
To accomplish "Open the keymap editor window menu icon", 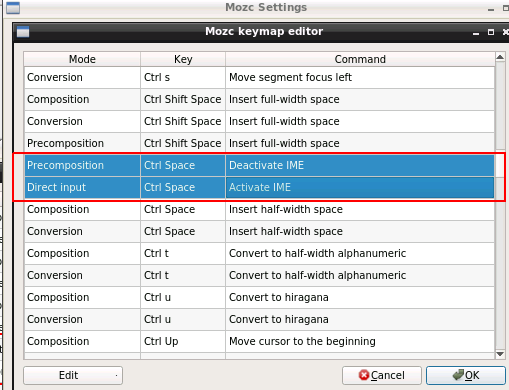I will 23,32.
